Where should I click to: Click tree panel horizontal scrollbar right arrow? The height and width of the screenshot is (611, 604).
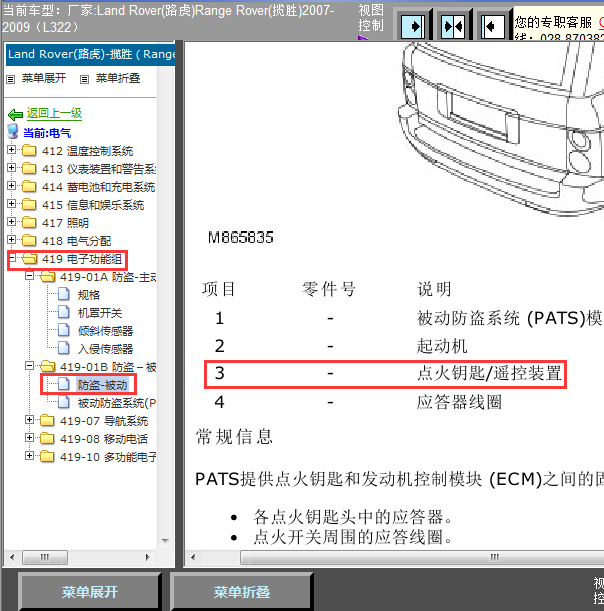point(147,557)
